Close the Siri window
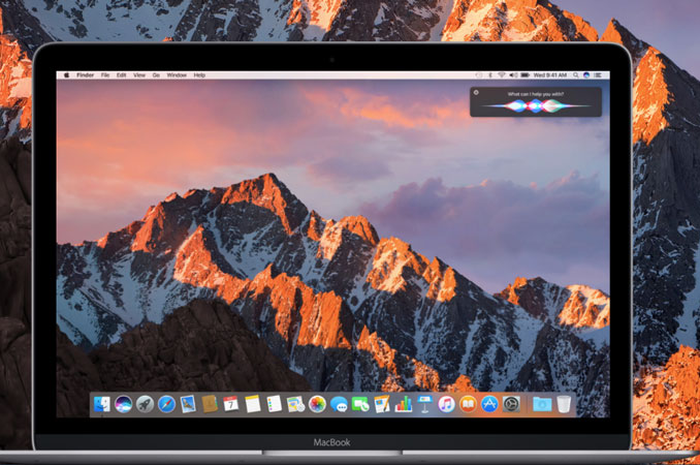 [x=476, y=92]
